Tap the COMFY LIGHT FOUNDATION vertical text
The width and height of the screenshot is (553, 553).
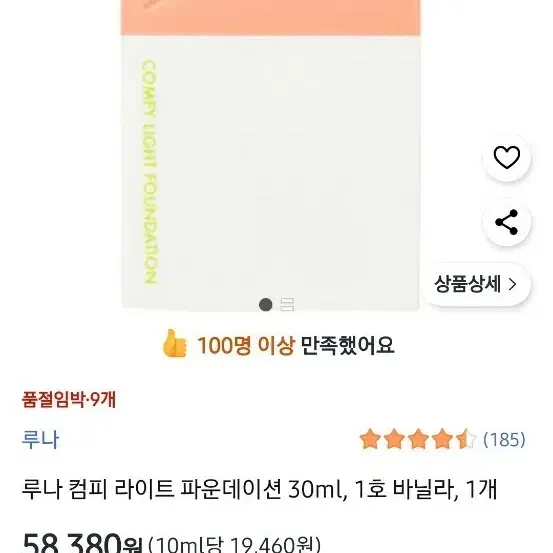149,172
